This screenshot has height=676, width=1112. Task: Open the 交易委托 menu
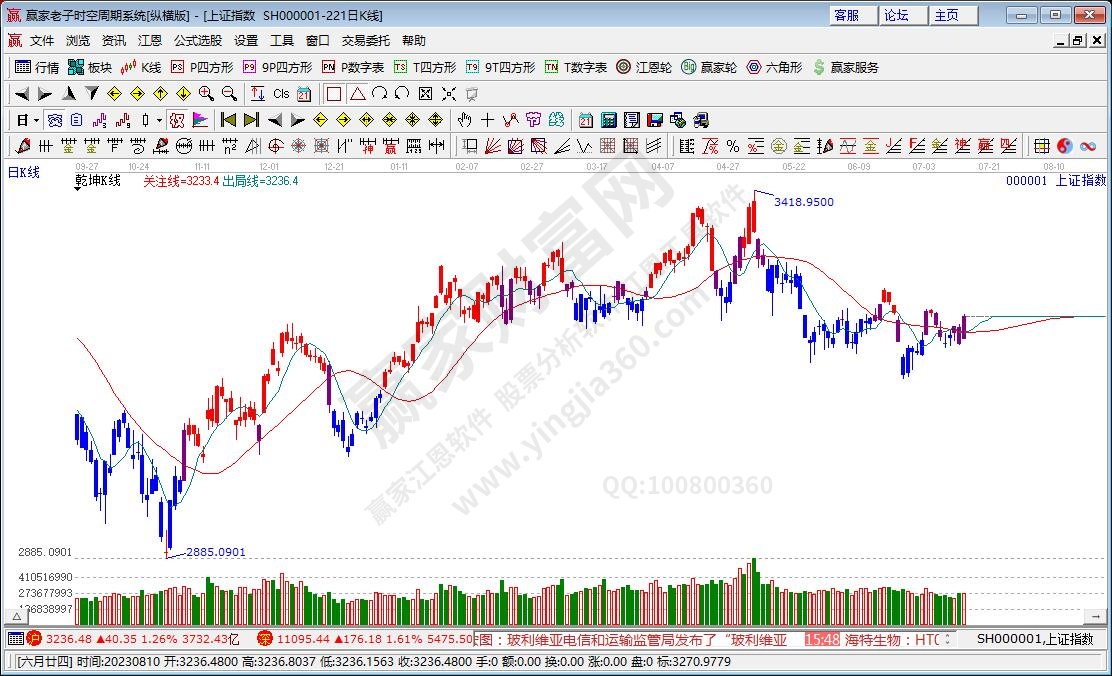(x=365, y=41)
